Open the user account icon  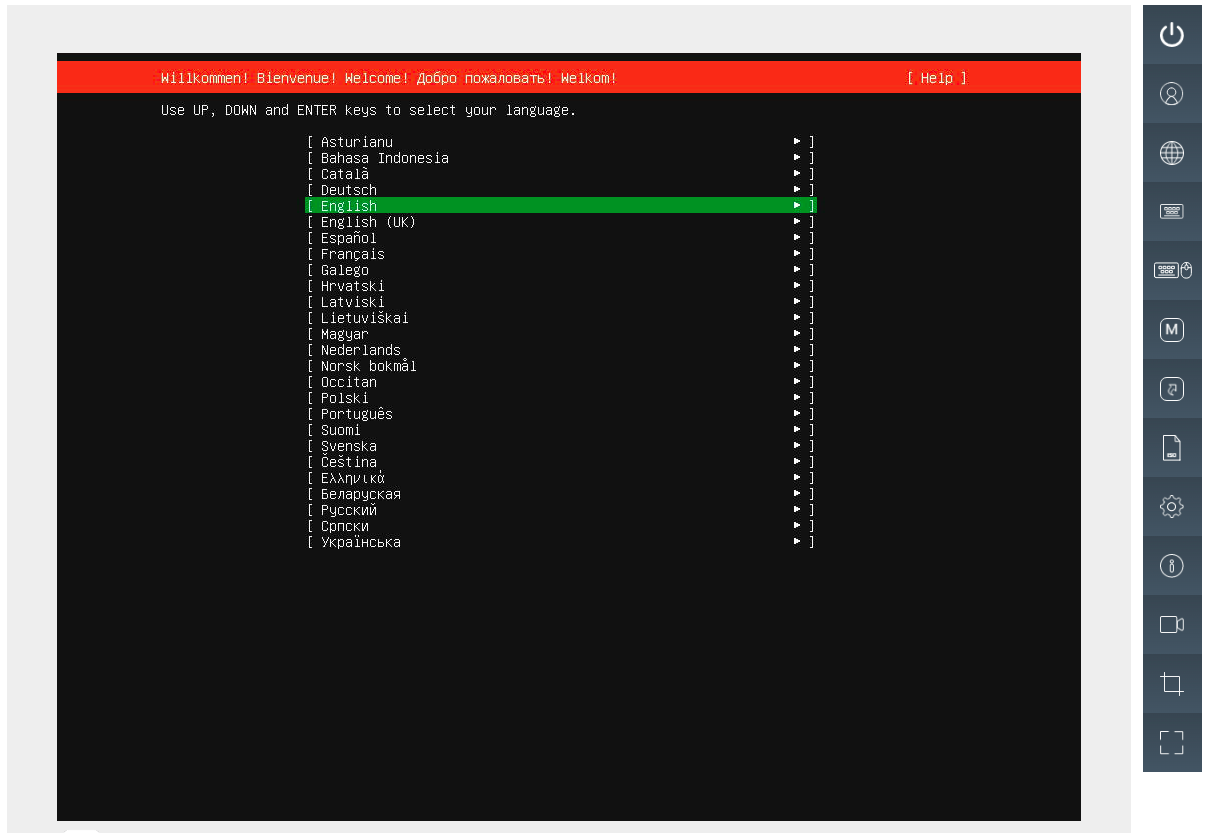(x=1172, y=94)
